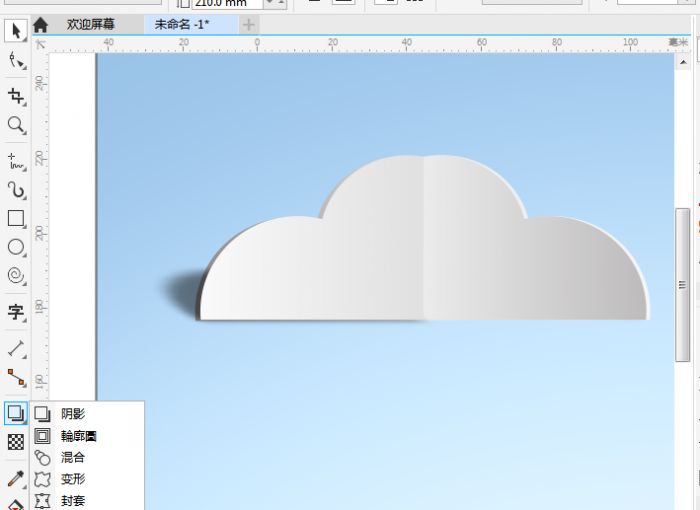Pick the Color Eyedropper tool
Viewport: 700px width, 510px height.
pos(15,479)
